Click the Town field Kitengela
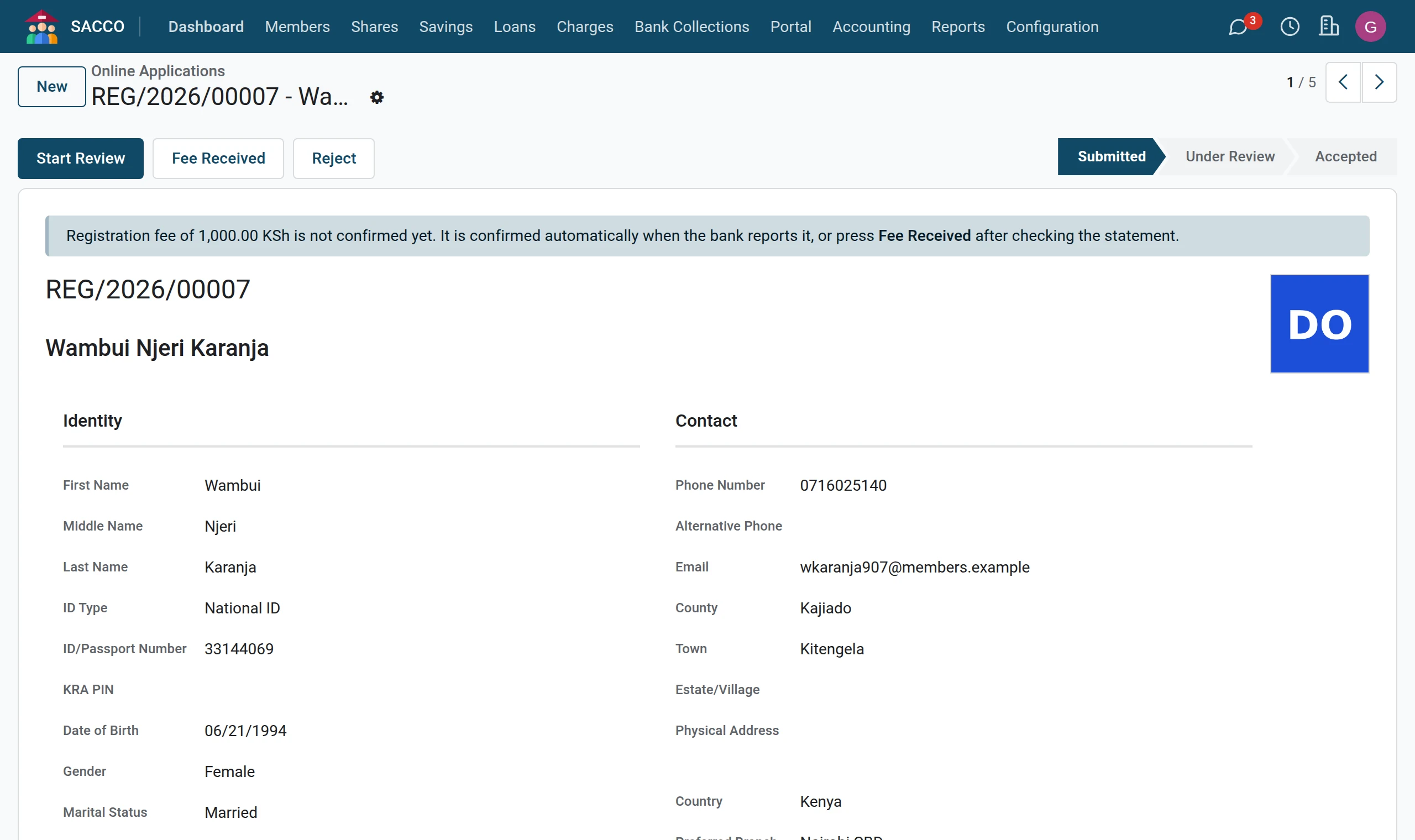The width and height of the screenshot is (1415, 840). pos(832,649)
